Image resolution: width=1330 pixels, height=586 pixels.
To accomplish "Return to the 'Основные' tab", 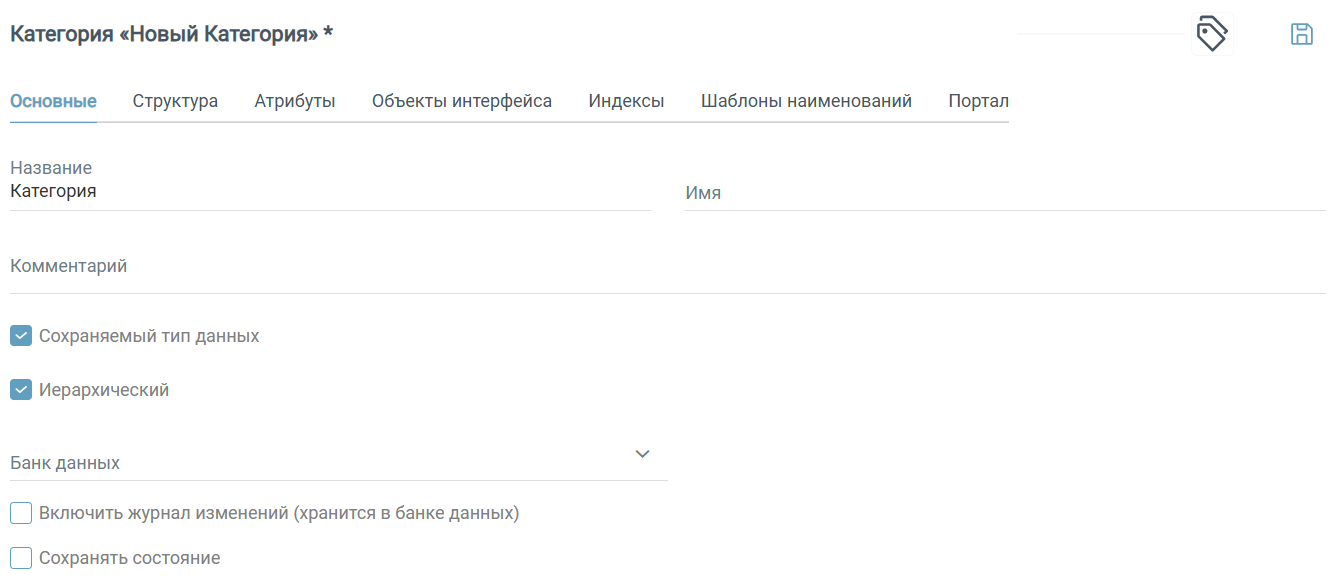I will coord(53,100).
